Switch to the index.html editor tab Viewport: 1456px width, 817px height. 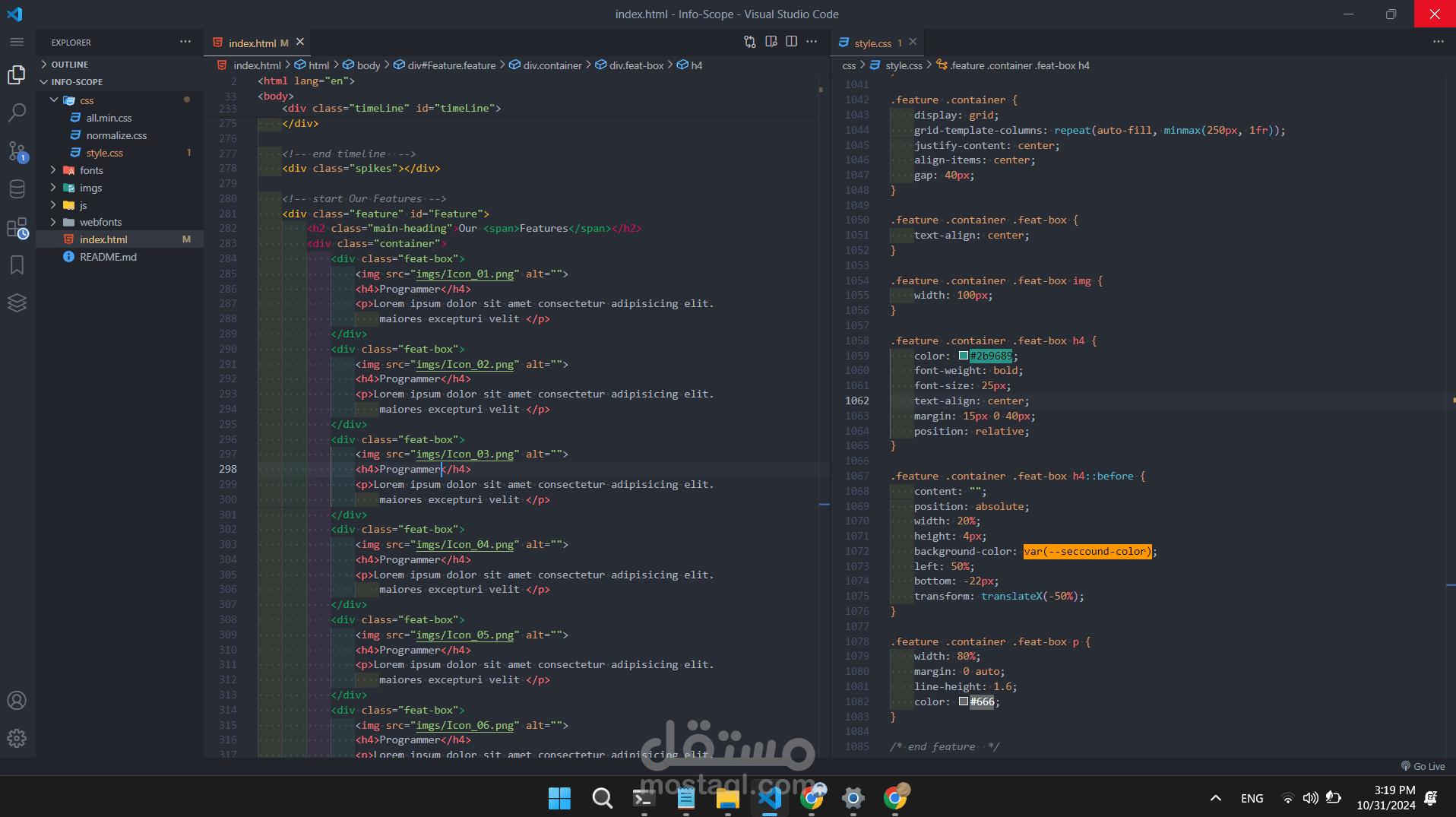coord(258,43)
